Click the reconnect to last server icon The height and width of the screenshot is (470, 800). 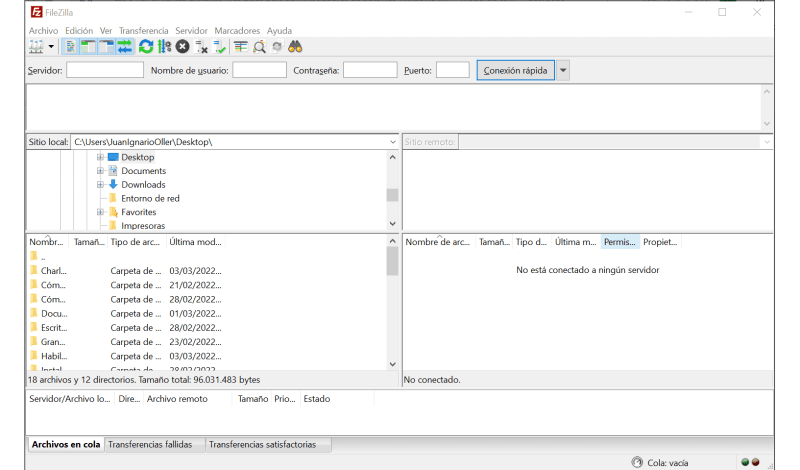coord(219,47)
